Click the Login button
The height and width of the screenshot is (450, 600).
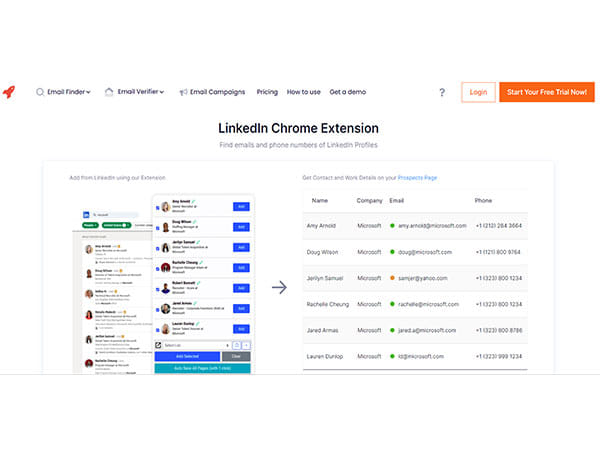(x=478, y=92)
